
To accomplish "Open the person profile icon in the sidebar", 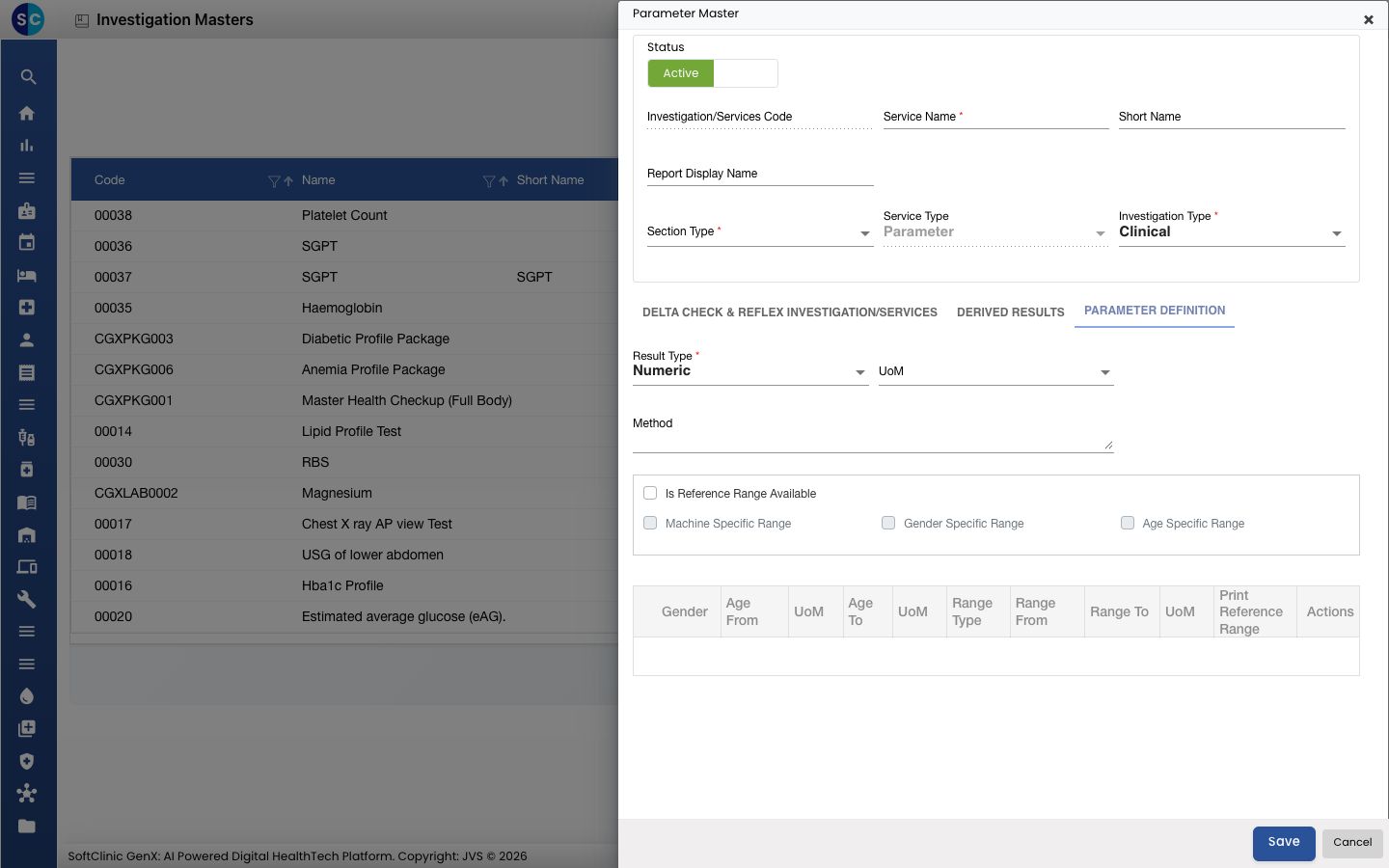I will [x=27, y=340].
